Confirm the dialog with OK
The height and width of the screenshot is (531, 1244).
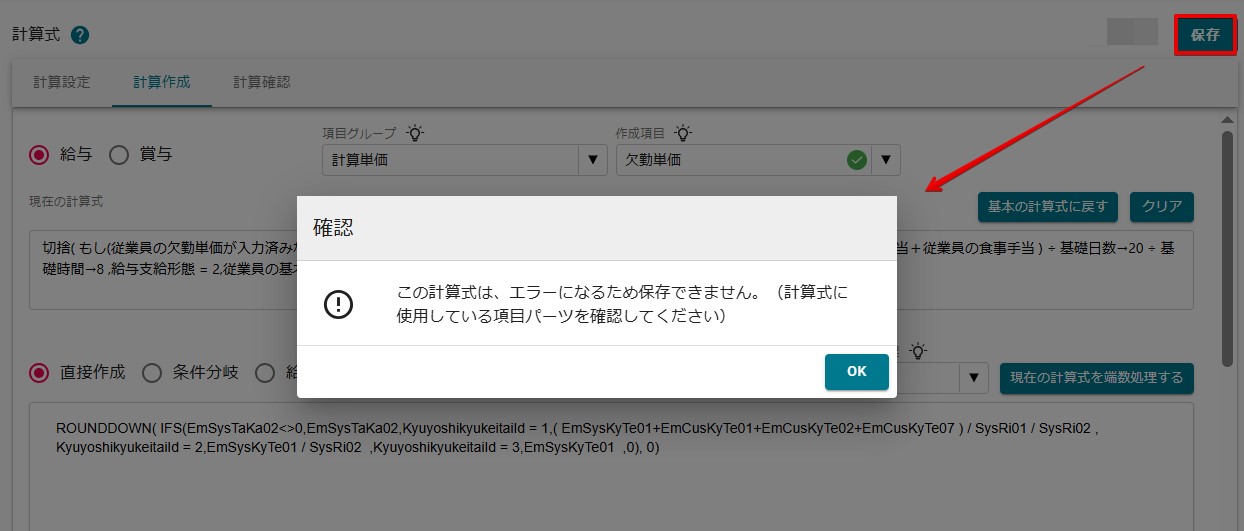857,371
